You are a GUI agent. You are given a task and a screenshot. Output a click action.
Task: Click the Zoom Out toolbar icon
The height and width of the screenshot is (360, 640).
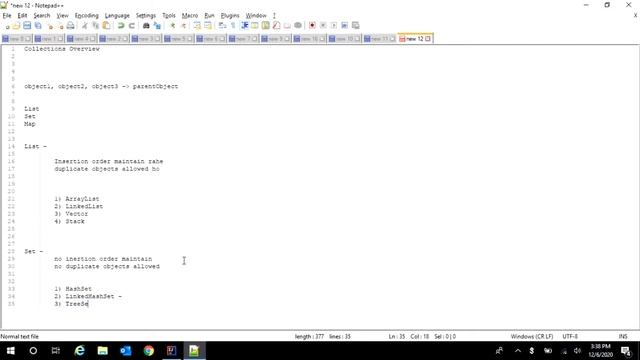coord(184,26)
